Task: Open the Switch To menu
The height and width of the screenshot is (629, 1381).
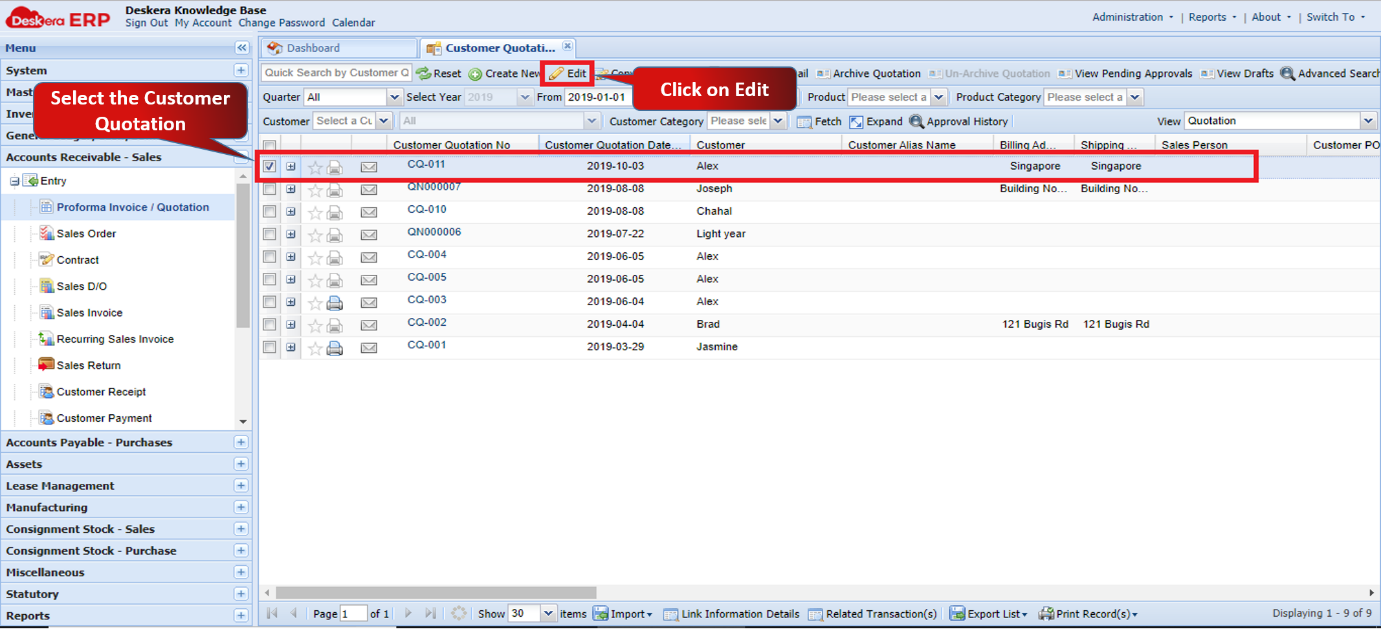Action: [1335, 17]
